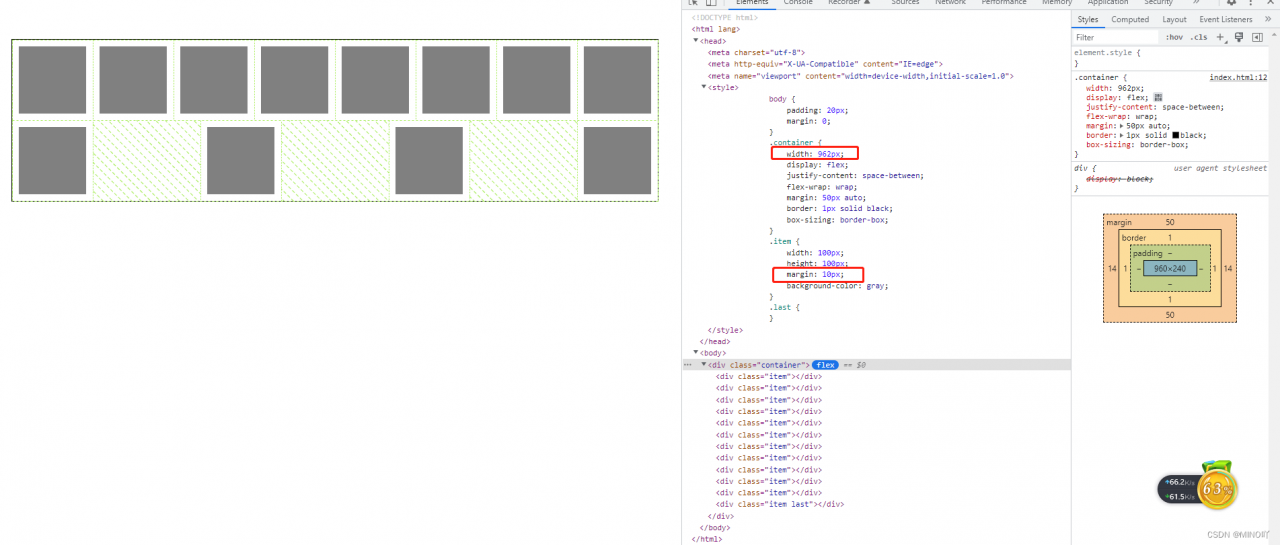Toggle the .cls class editor
This screenshot has width=1280, height=545.
click(1198, 37)
